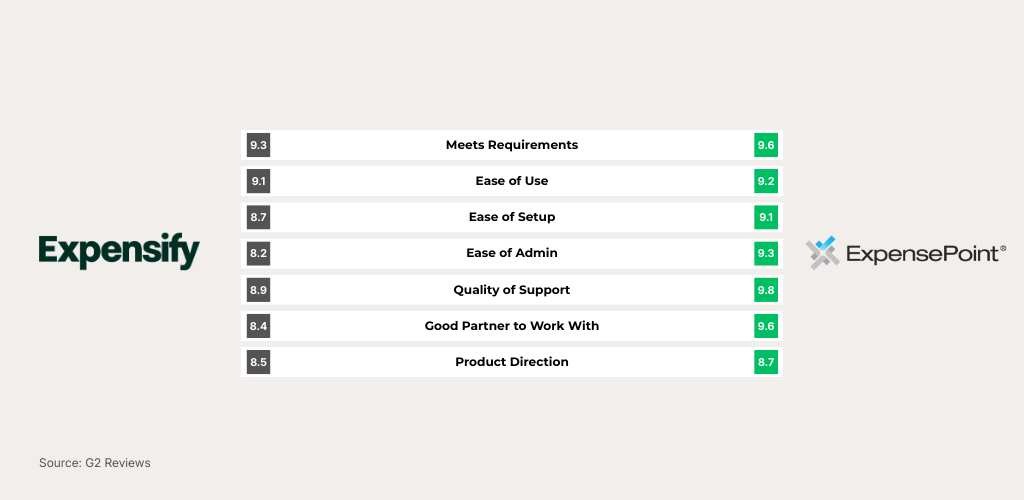Select the Ease of Admin label
Screen dimensions: 1024x500
click(x=512, y=253)
